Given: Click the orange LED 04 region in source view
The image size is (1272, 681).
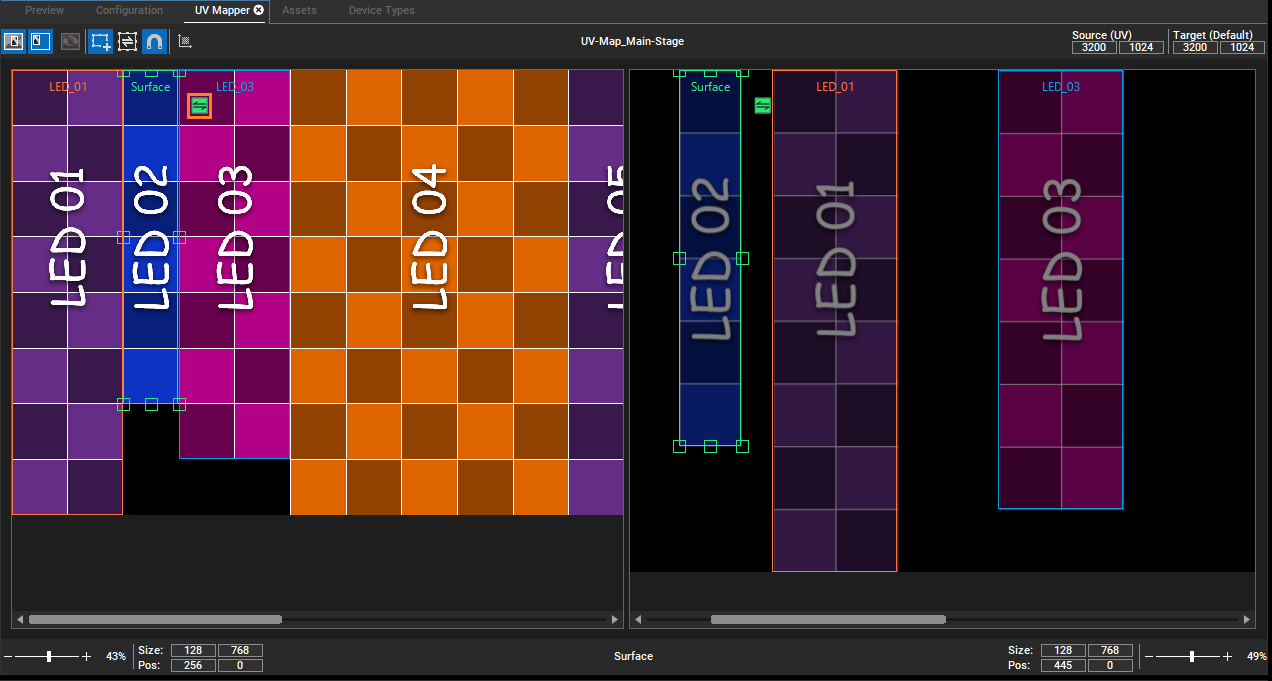Looking at the screenshot, I should click(429, 292).
